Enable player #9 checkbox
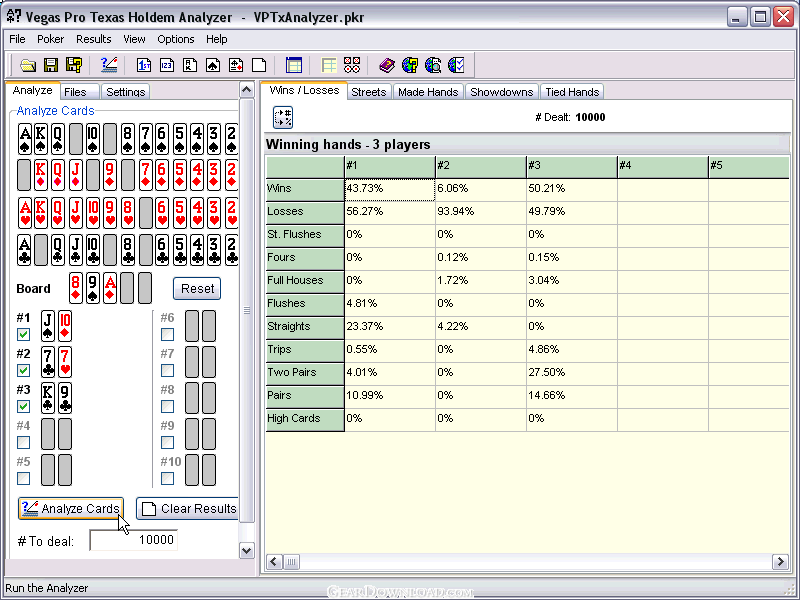 [x=167, y=442]
